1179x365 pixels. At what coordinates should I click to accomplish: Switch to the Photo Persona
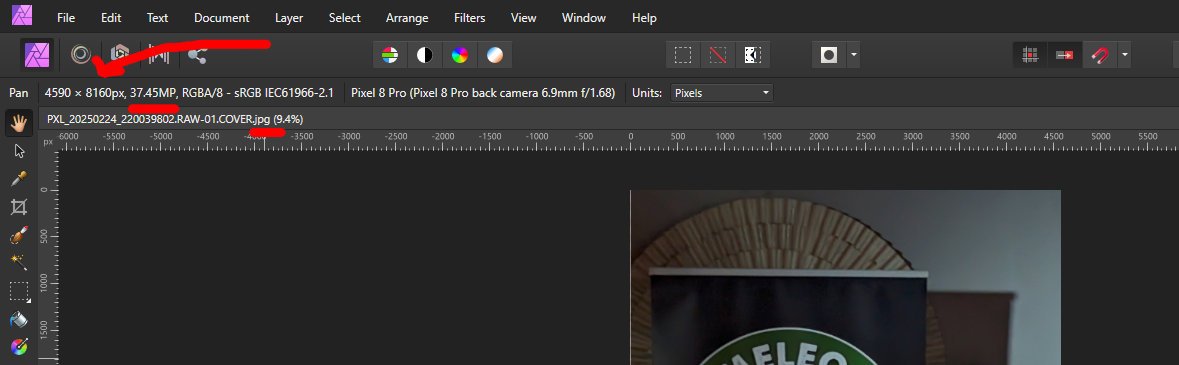37,55
